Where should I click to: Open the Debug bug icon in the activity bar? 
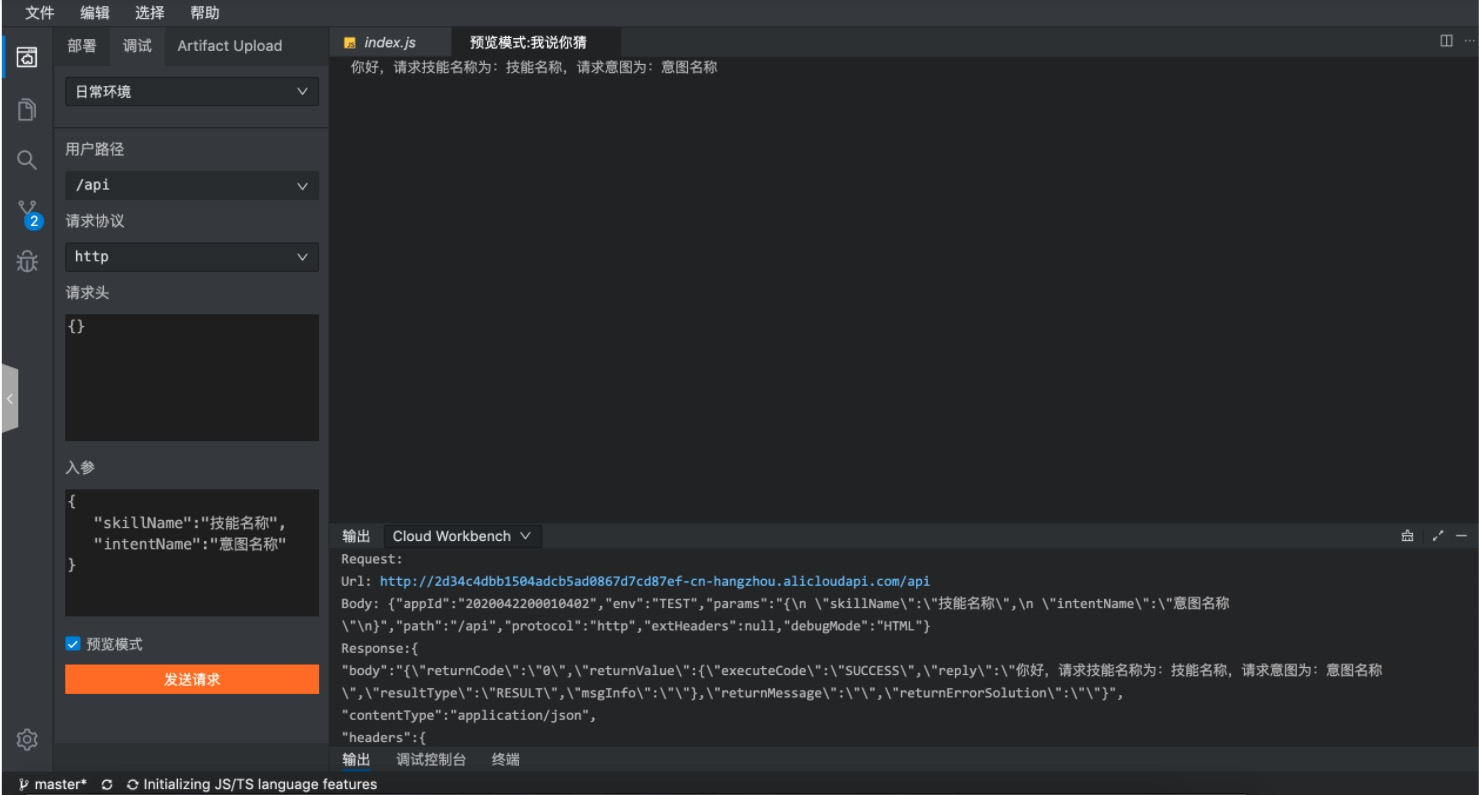pyautogui.click(x=27, y=262)
